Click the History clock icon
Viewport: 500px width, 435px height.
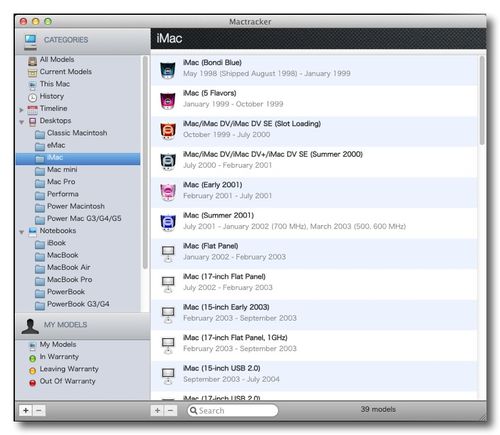coord(32,97)
